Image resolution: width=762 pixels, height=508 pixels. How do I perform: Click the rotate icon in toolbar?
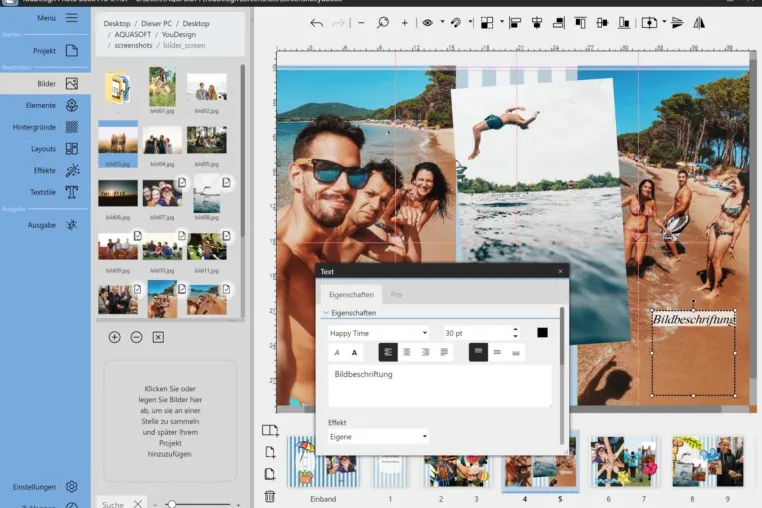[x=456, y=23]
